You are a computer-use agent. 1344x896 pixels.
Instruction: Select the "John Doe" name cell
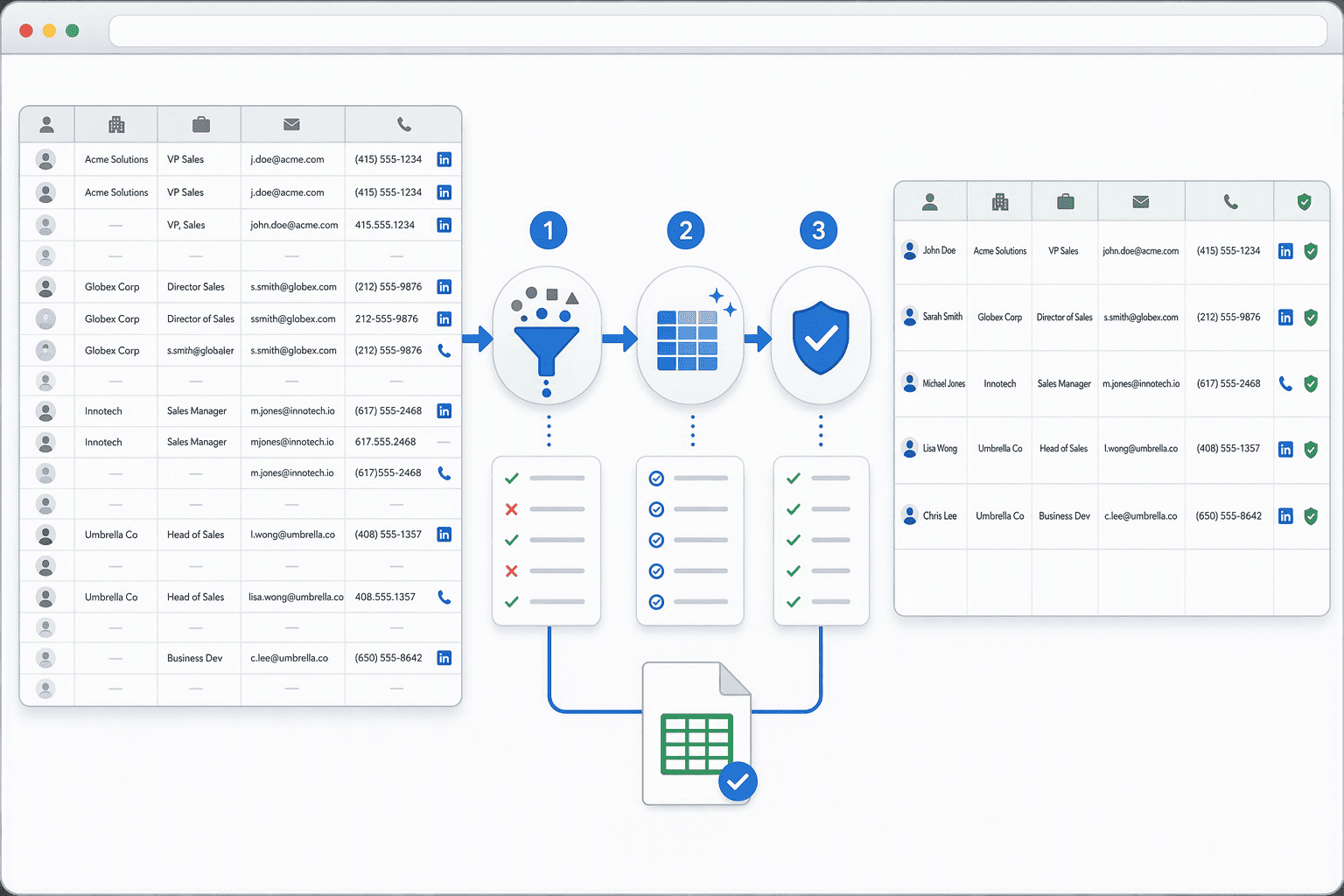(939, 251)
